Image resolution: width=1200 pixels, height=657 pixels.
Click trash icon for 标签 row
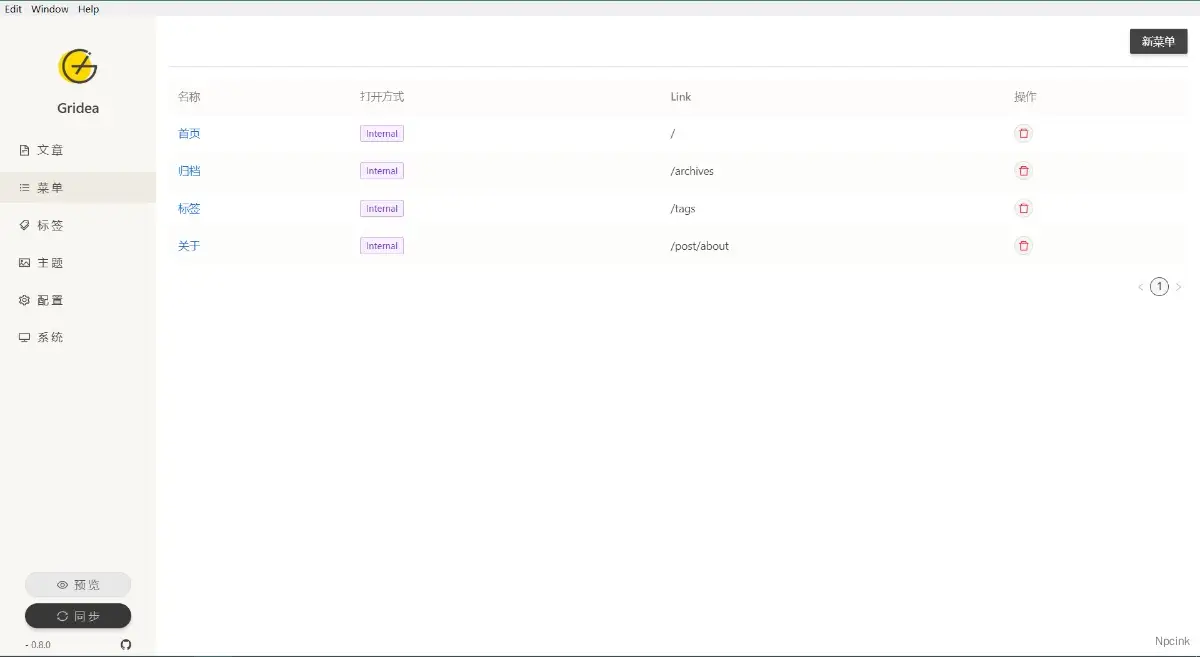point(1023,208)
